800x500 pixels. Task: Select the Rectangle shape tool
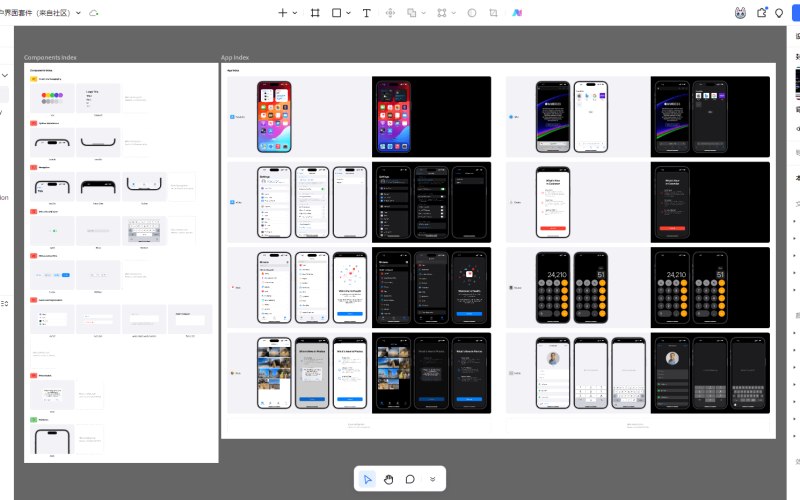[336, 13]
